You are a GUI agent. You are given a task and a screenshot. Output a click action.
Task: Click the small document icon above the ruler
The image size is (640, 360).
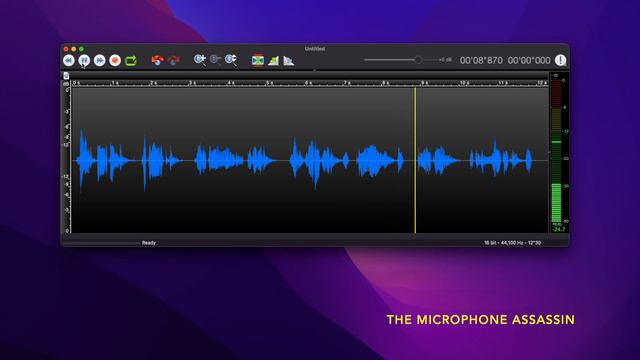coord(66,76)
